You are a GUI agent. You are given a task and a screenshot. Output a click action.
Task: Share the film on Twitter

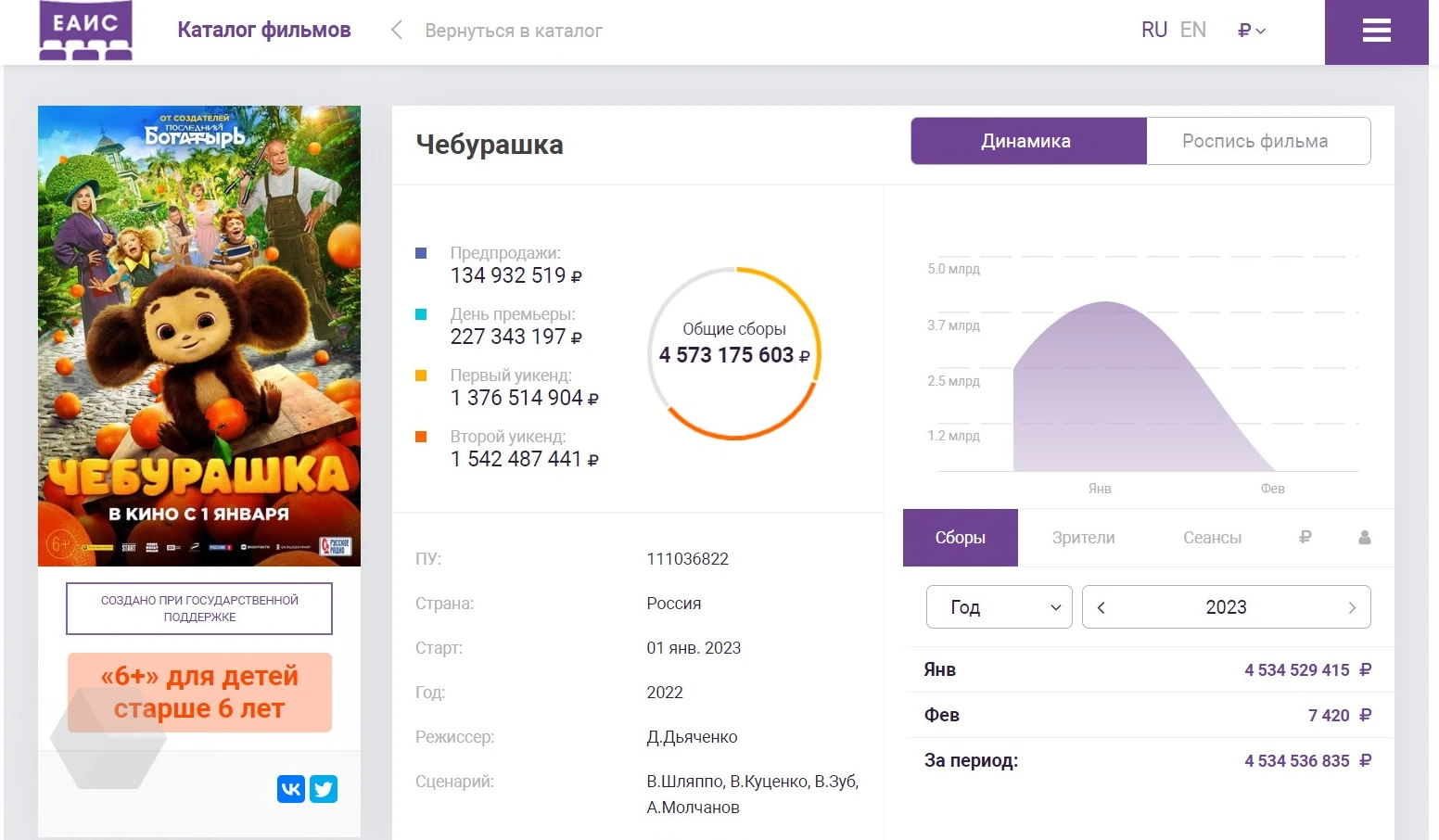tap(324, 789)
